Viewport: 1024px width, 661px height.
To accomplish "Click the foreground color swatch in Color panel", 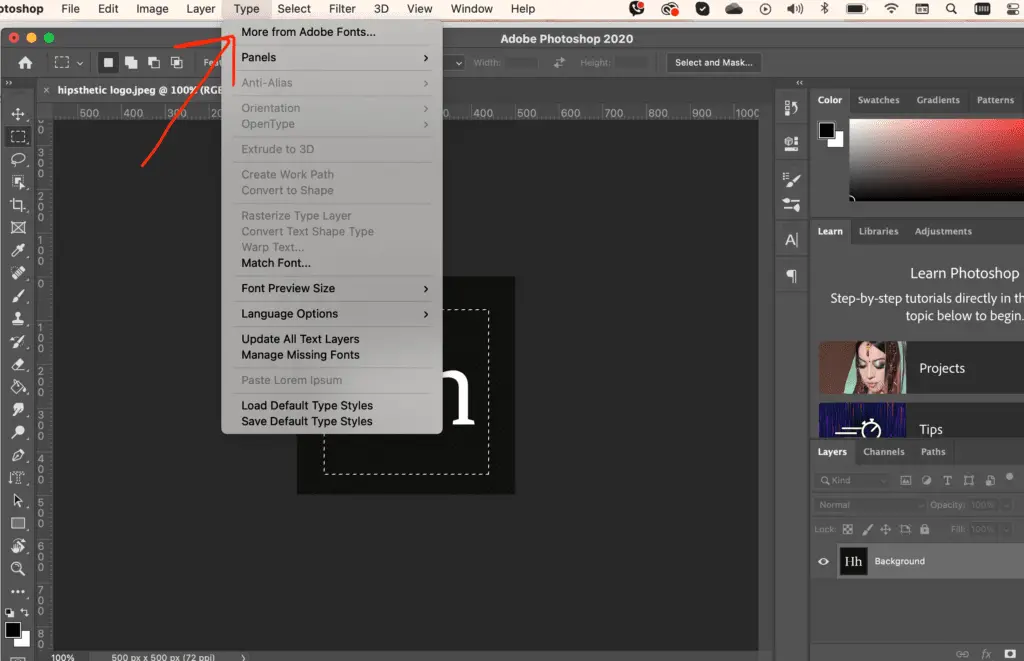I will [x=826, y=131].
